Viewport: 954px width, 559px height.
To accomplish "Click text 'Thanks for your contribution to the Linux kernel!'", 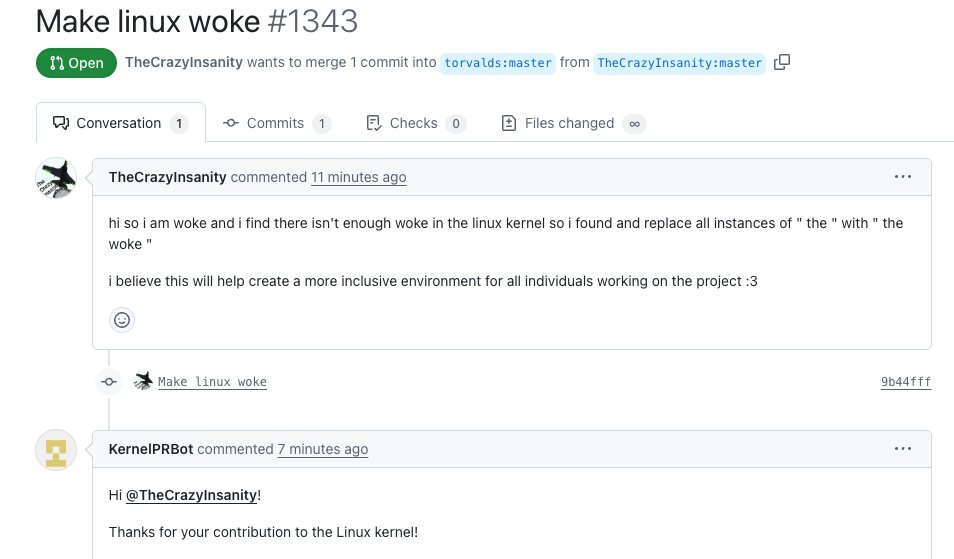I will (x=263, y=532).
